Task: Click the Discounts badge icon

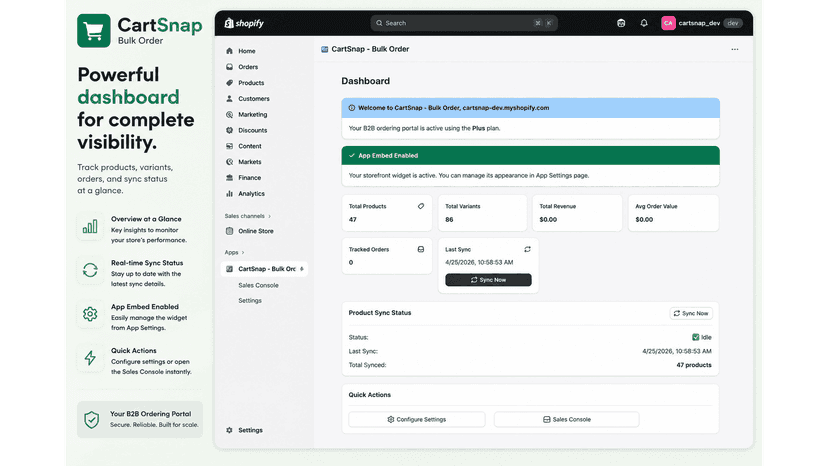Action: pyautogui.click(x=229, y=131)
